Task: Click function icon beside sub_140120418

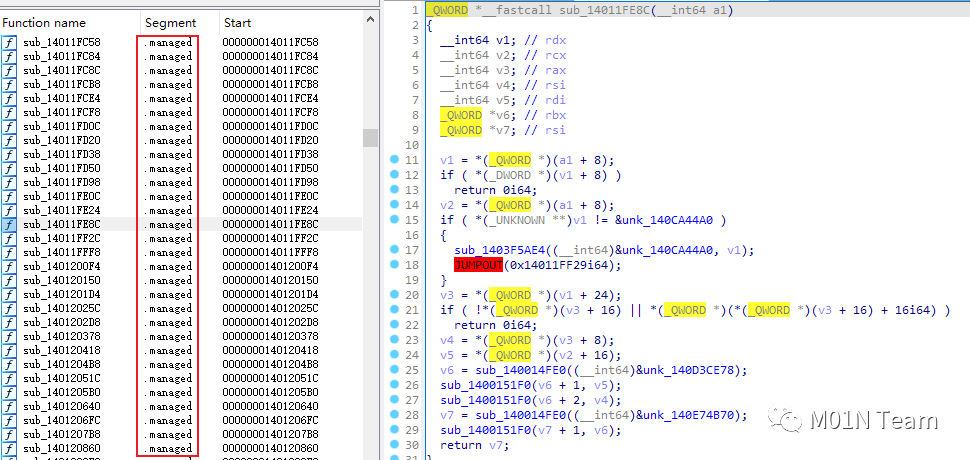Action: (x=10, y=351)
